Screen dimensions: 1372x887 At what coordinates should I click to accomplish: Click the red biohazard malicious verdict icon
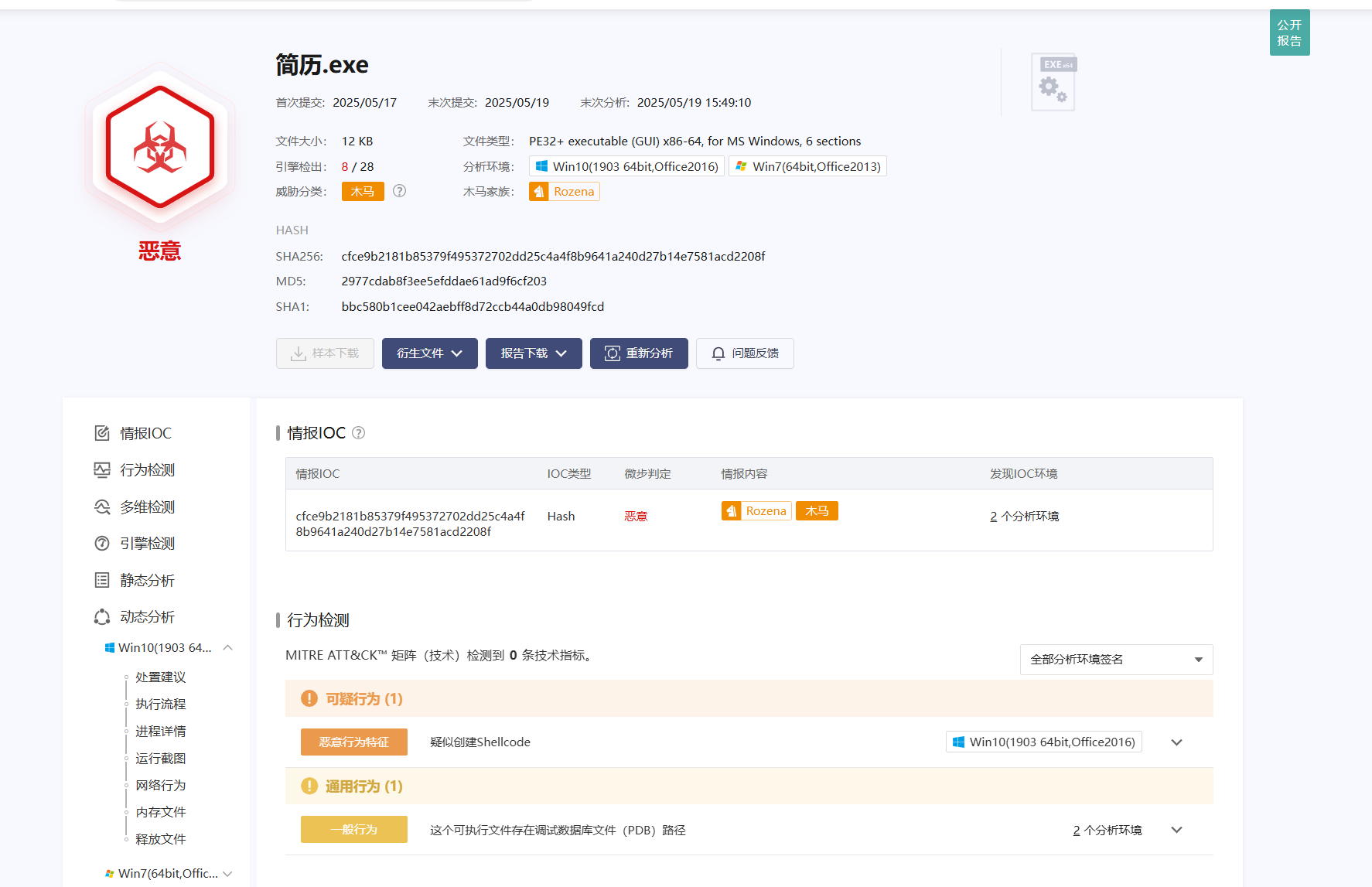point(160,147)
